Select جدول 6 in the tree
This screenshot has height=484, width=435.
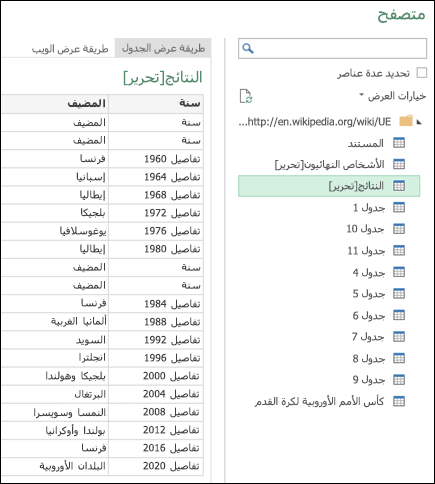tap(369, 315)
